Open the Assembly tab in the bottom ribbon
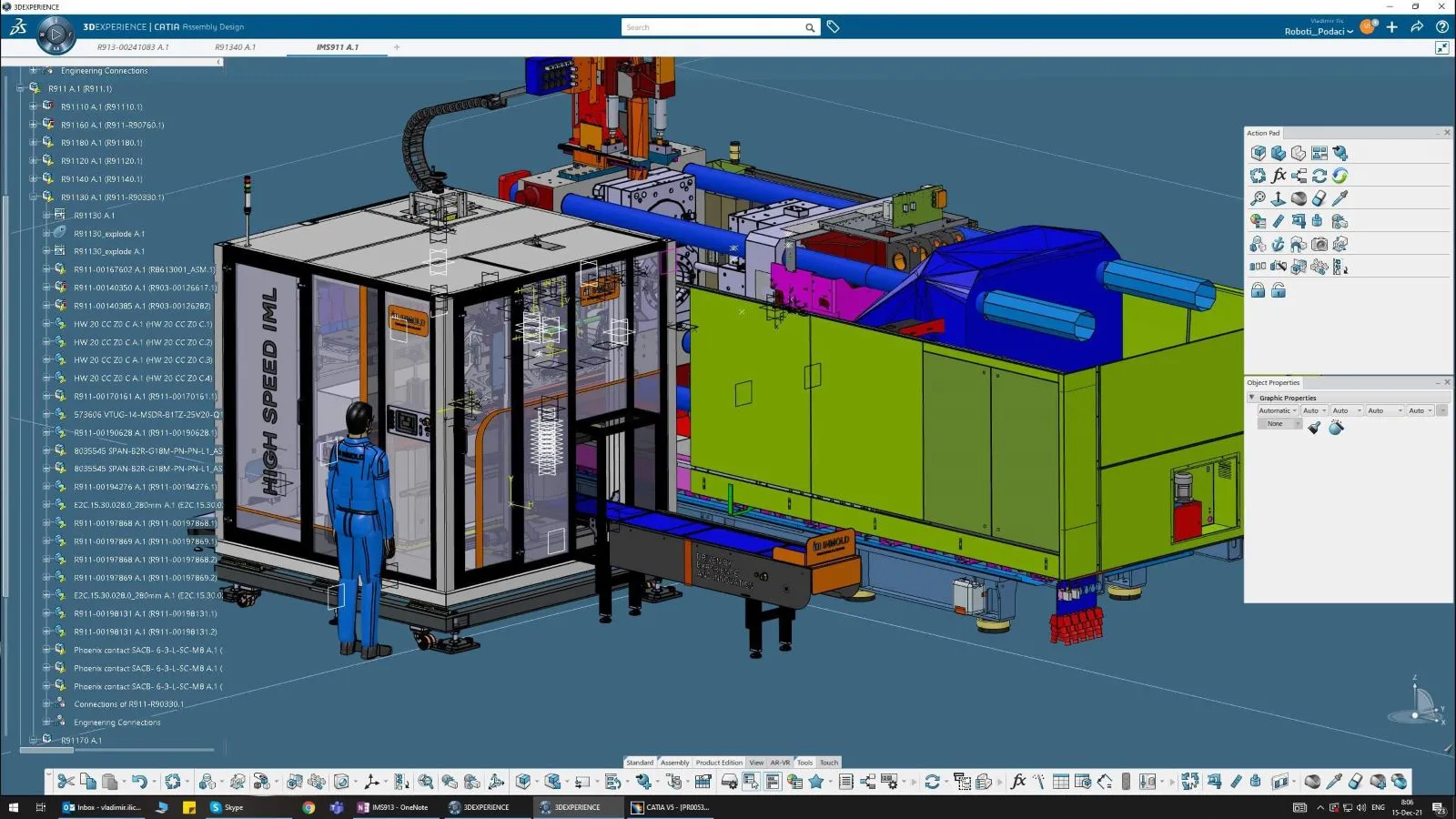Viewport: 1456px width, 819px height. click(x=674, y=763)
